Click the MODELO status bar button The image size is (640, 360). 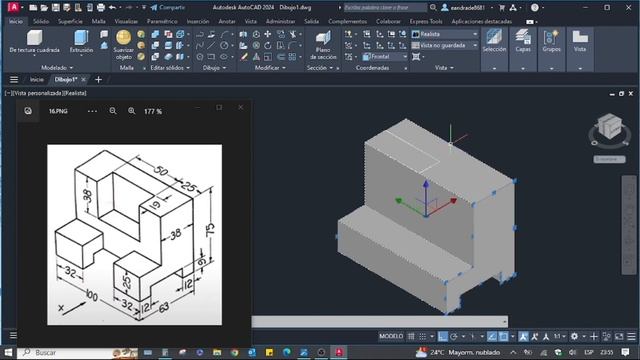pos(391,336)
